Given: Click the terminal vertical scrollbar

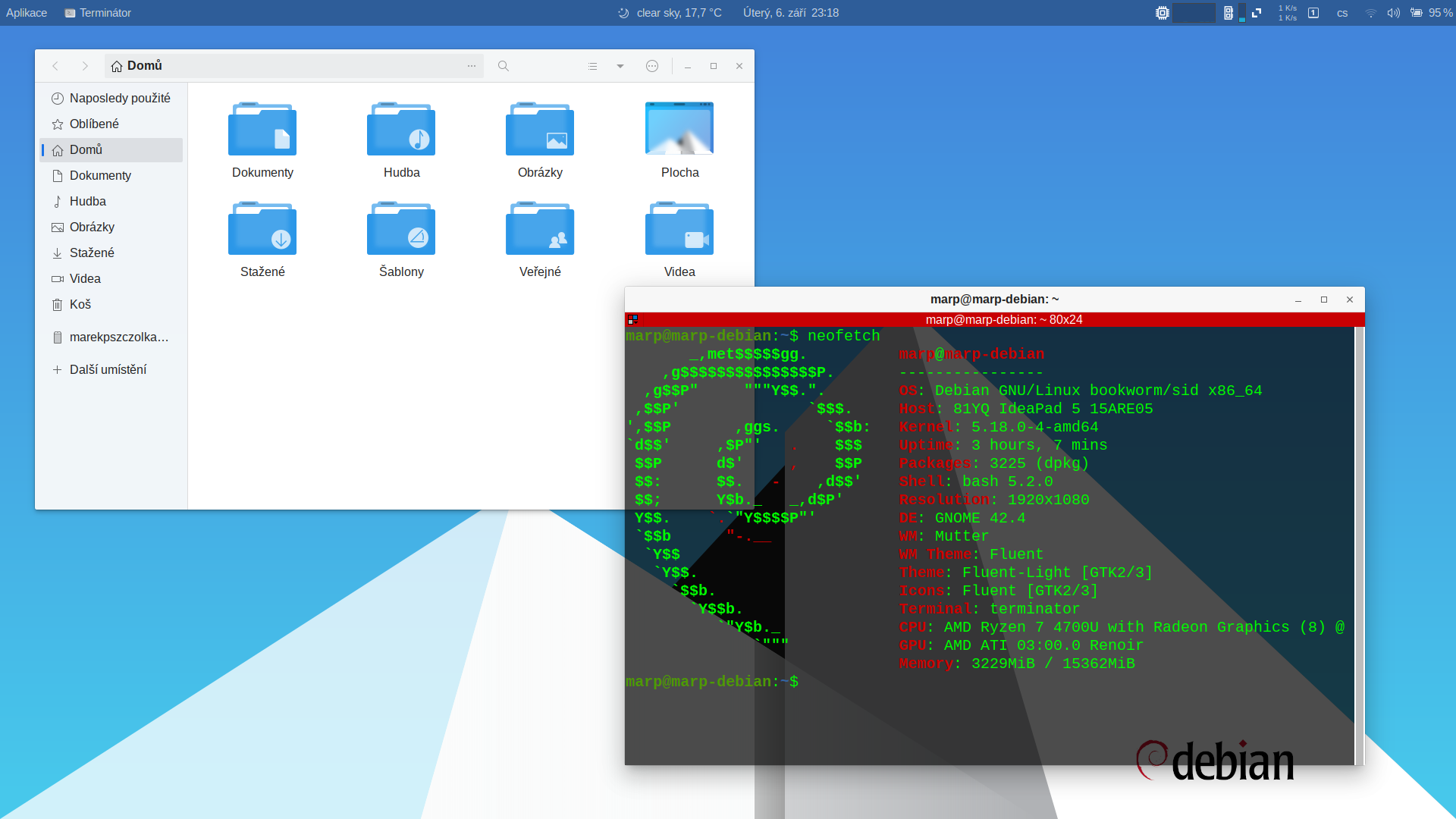Looking at the screenshot, I should (1359, 546).
